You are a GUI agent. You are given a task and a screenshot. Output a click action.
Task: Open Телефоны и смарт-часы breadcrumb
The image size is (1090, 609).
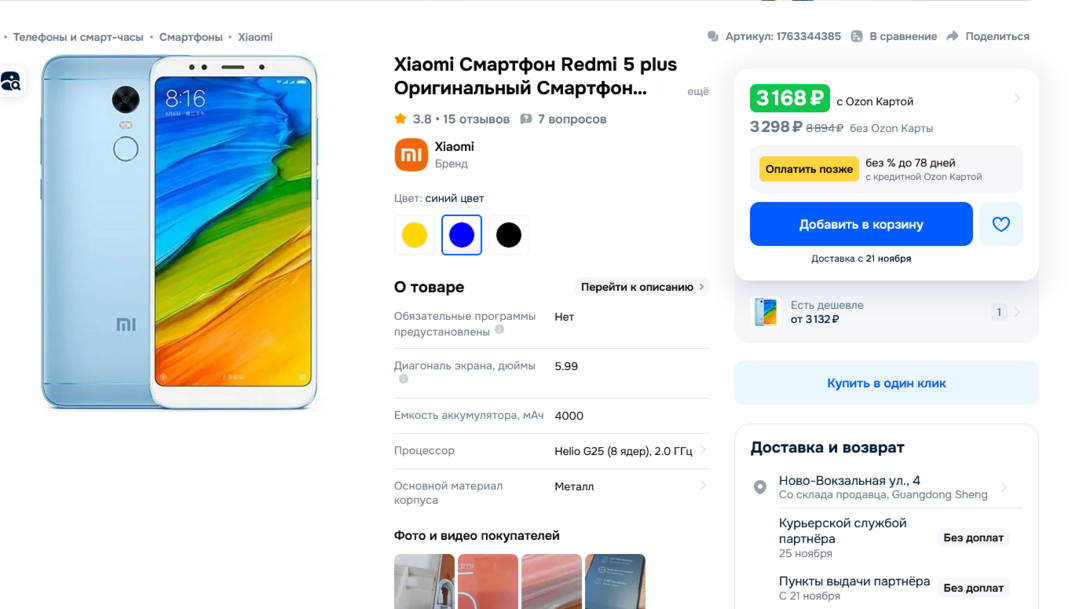tap(78, 37)
